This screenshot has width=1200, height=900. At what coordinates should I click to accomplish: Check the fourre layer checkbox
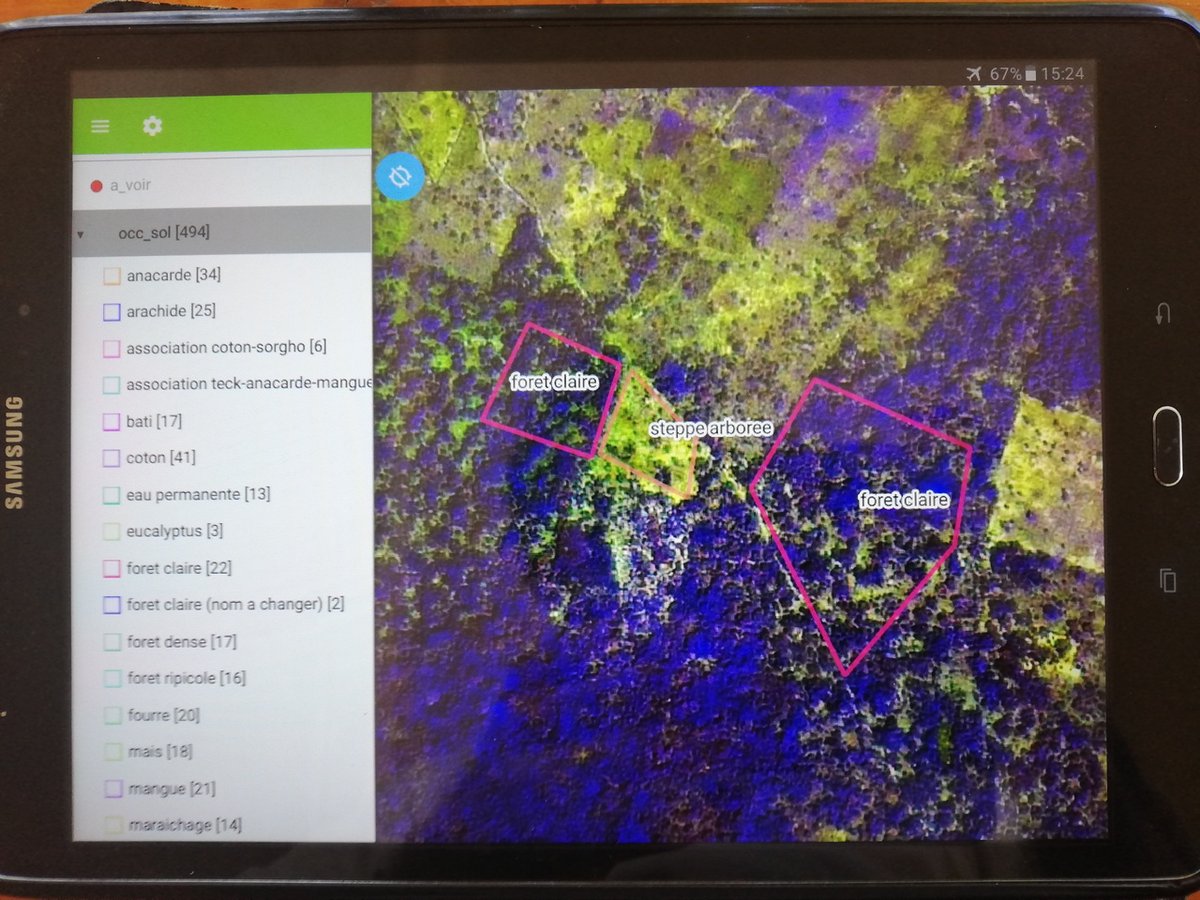[111, 714]
